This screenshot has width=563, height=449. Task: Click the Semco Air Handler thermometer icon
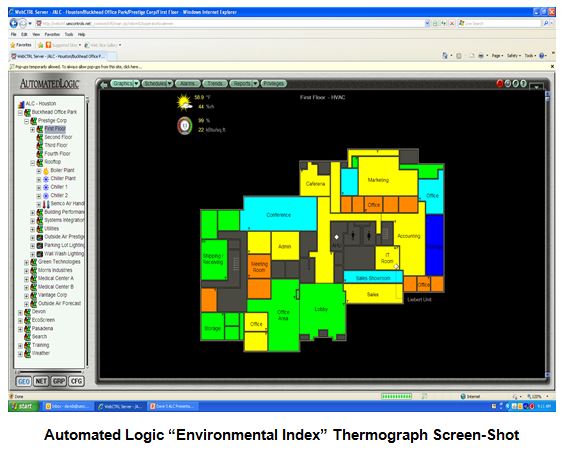coord(46,204)
